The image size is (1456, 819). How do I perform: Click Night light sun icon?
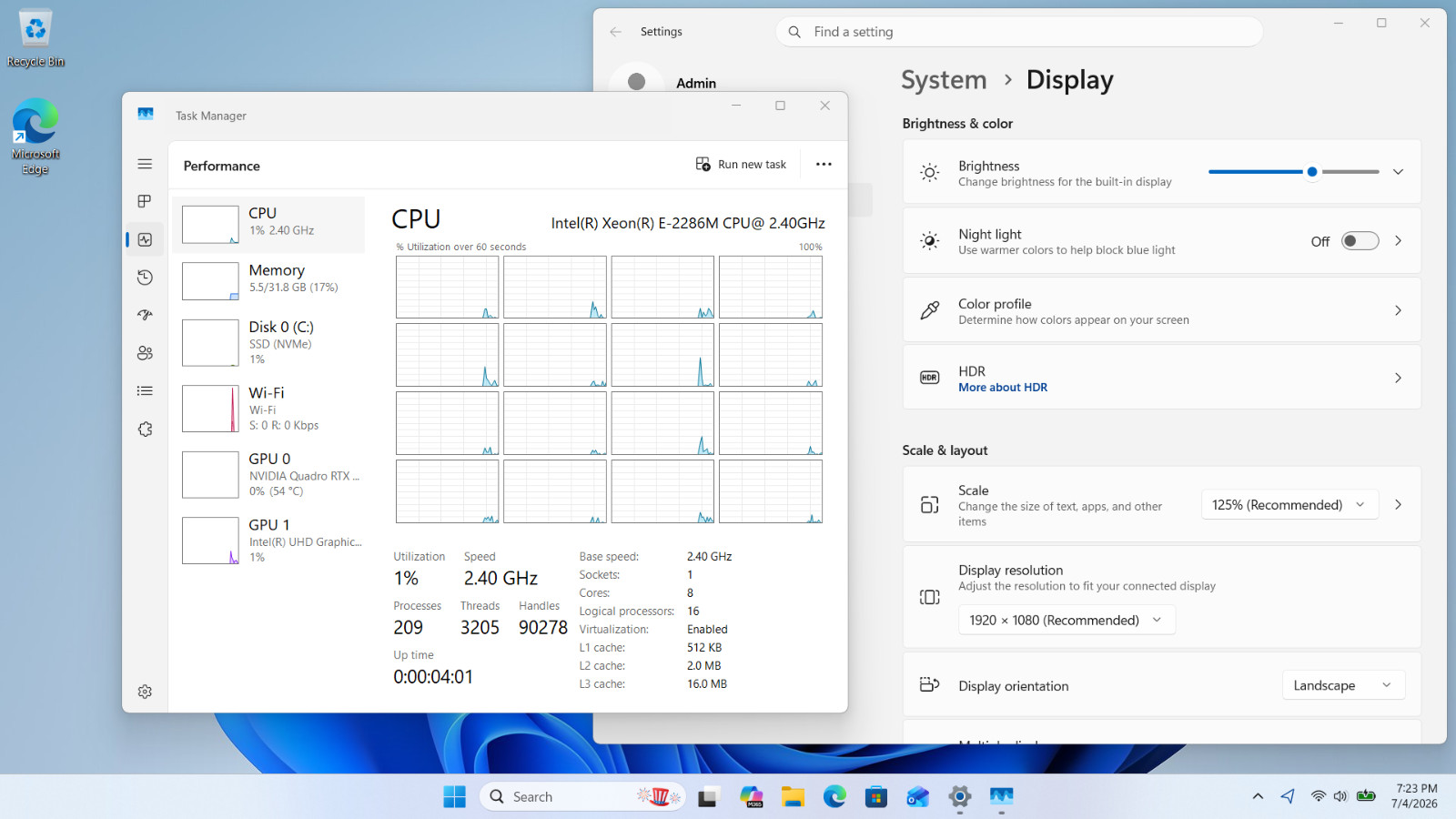tap(929, 241)
